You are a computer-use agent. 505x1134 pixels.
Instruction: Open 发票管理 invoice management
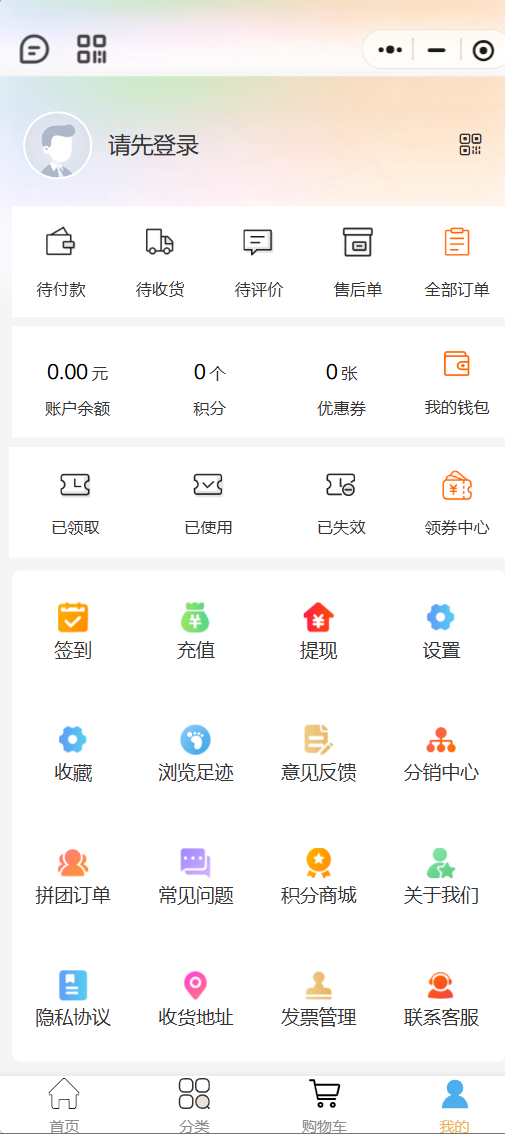318,999
